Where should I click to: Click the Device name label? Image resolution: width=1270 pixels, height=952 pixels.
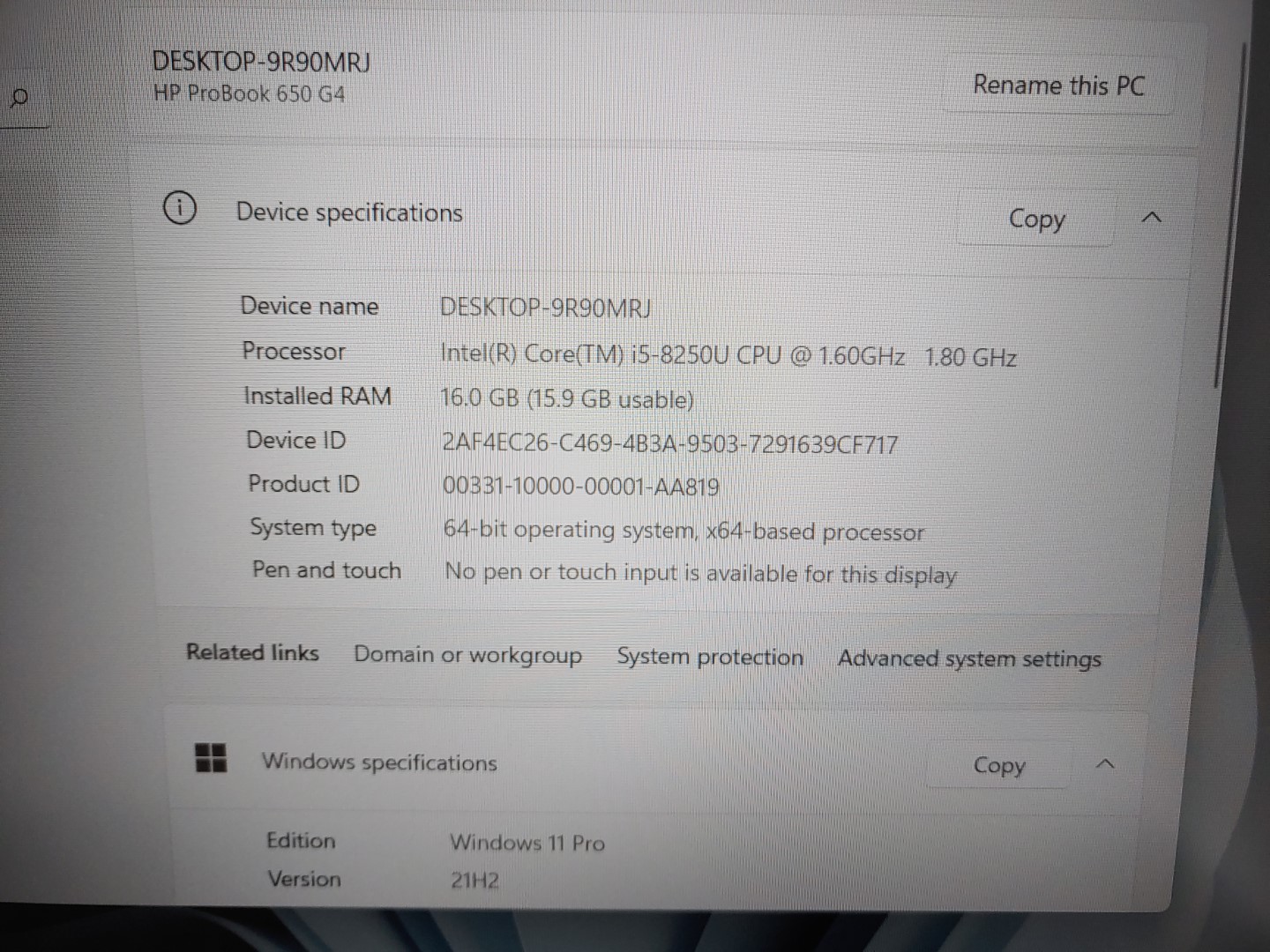pos(310,306)
